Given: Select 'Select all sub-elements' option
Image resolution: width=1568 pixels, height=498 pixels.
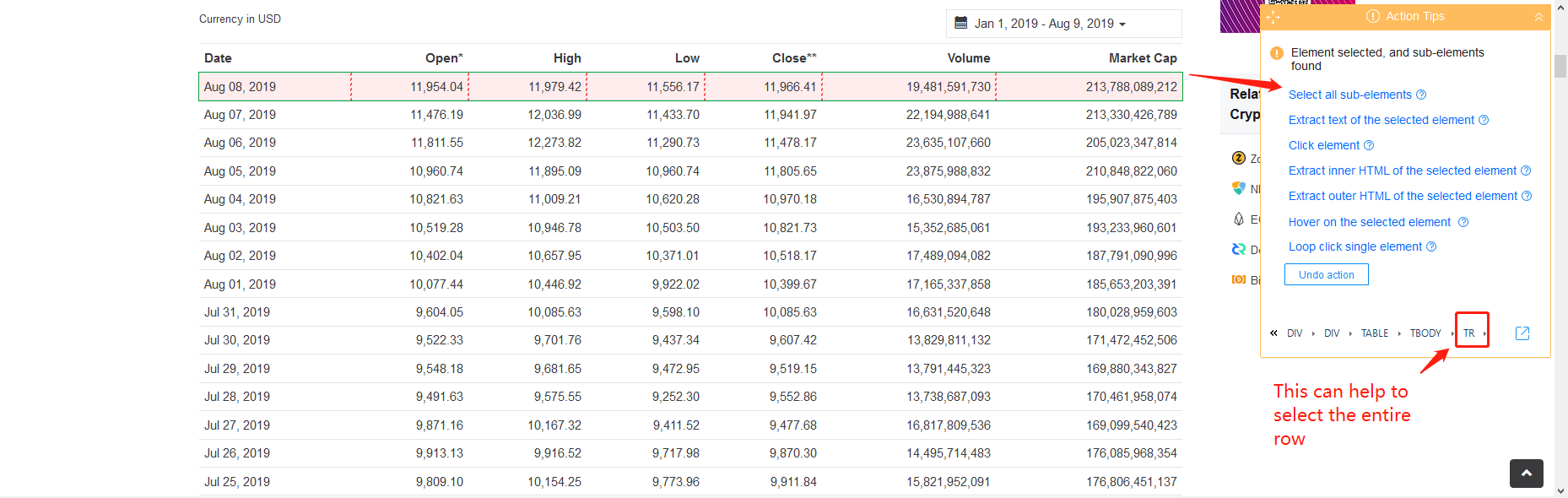Looking at the screenshot, I should tap(1349, 95).
